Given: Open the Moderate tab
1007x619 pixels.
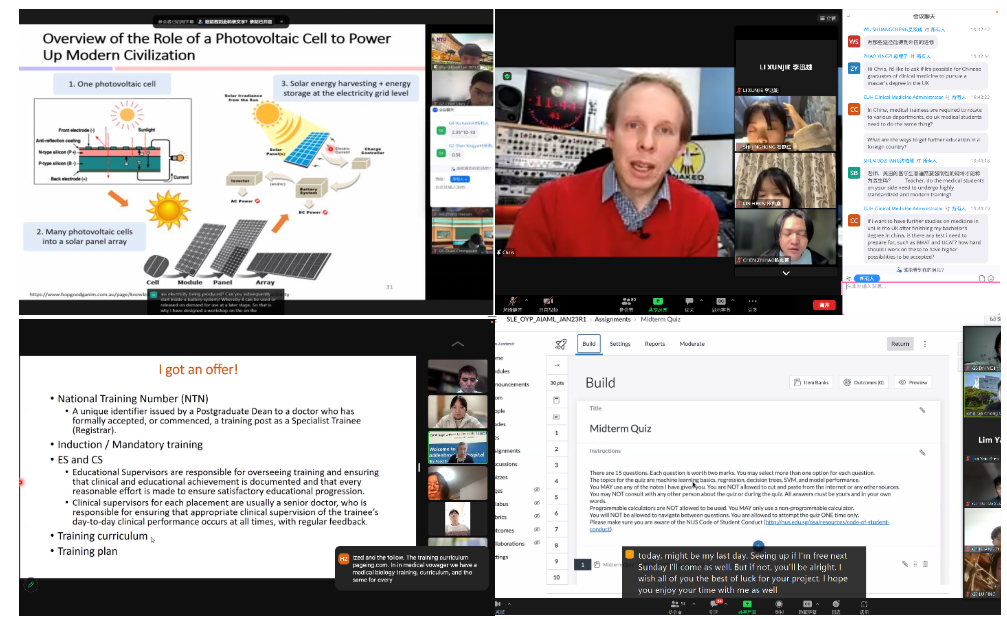Looking at the screenshot, I should (x=692, y=344).
